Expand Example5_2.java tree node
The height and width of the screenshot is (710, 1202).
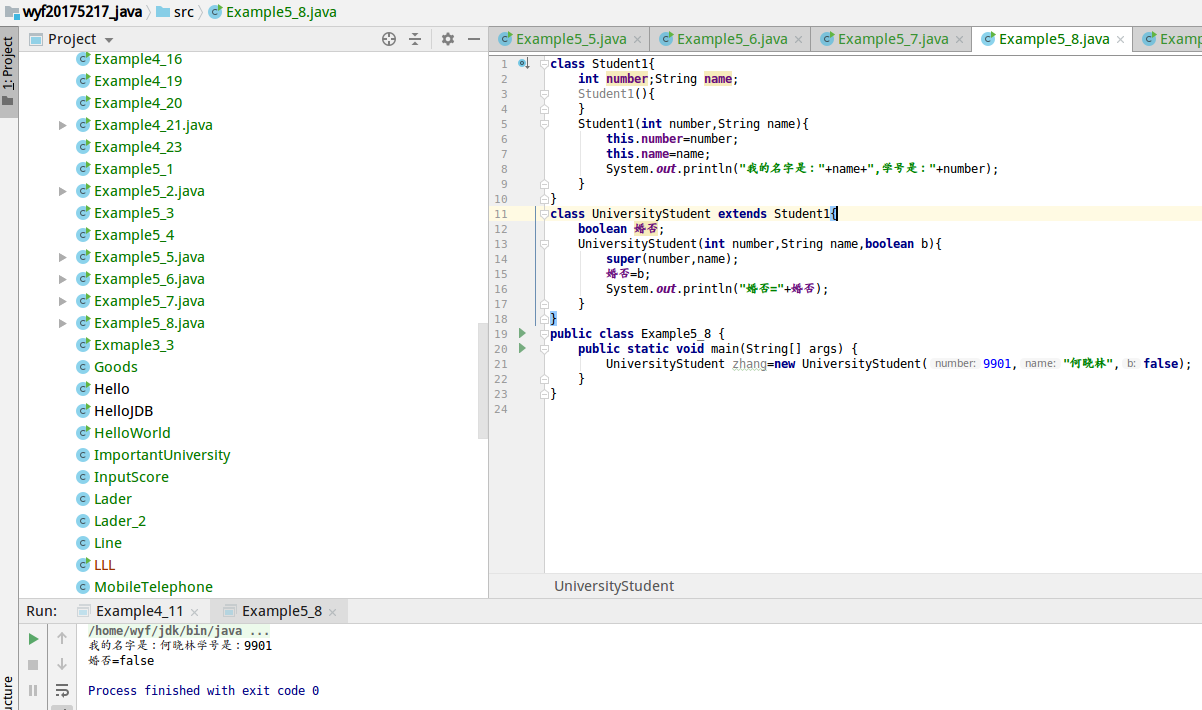tap(63, 191)
